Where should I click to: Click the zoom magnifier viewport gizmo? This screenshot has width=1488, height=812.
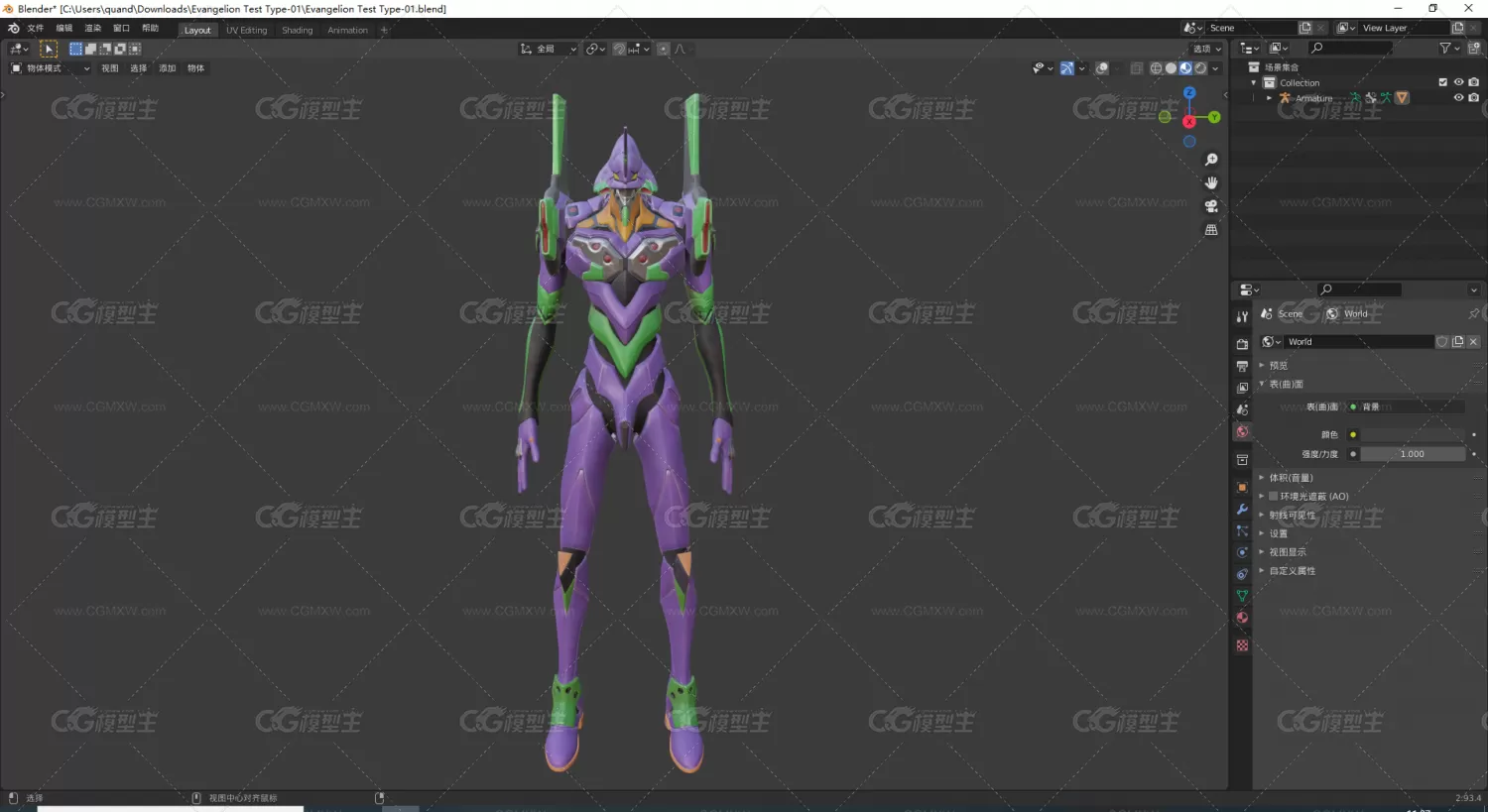(1211, 160)
